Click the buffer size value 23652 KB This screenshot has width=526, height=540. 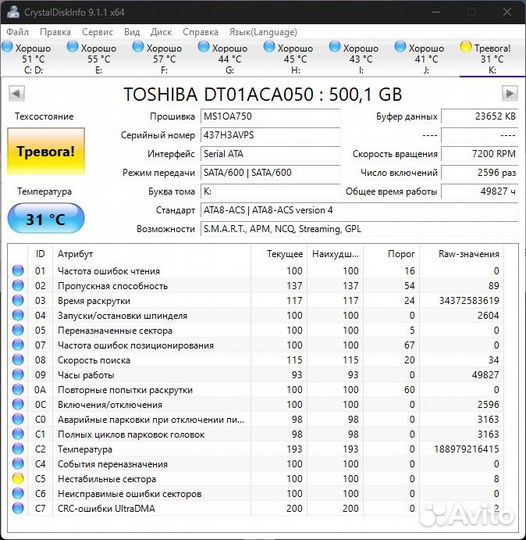(479, 116)
